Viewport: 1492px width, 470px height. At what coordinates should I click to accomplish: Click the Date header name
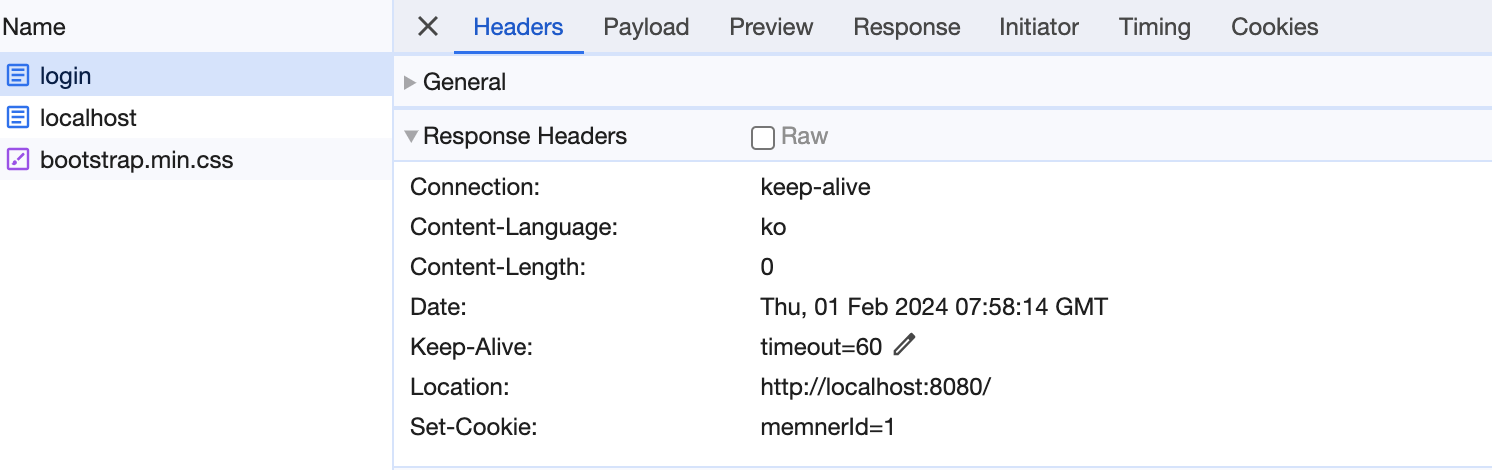click(x=438, y=307)
